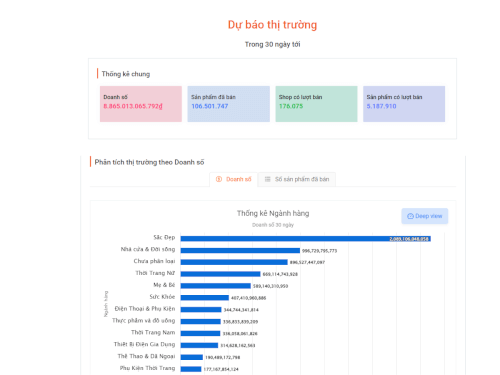
Task: Click the Deep view button
Action: (x=425, y=216)
